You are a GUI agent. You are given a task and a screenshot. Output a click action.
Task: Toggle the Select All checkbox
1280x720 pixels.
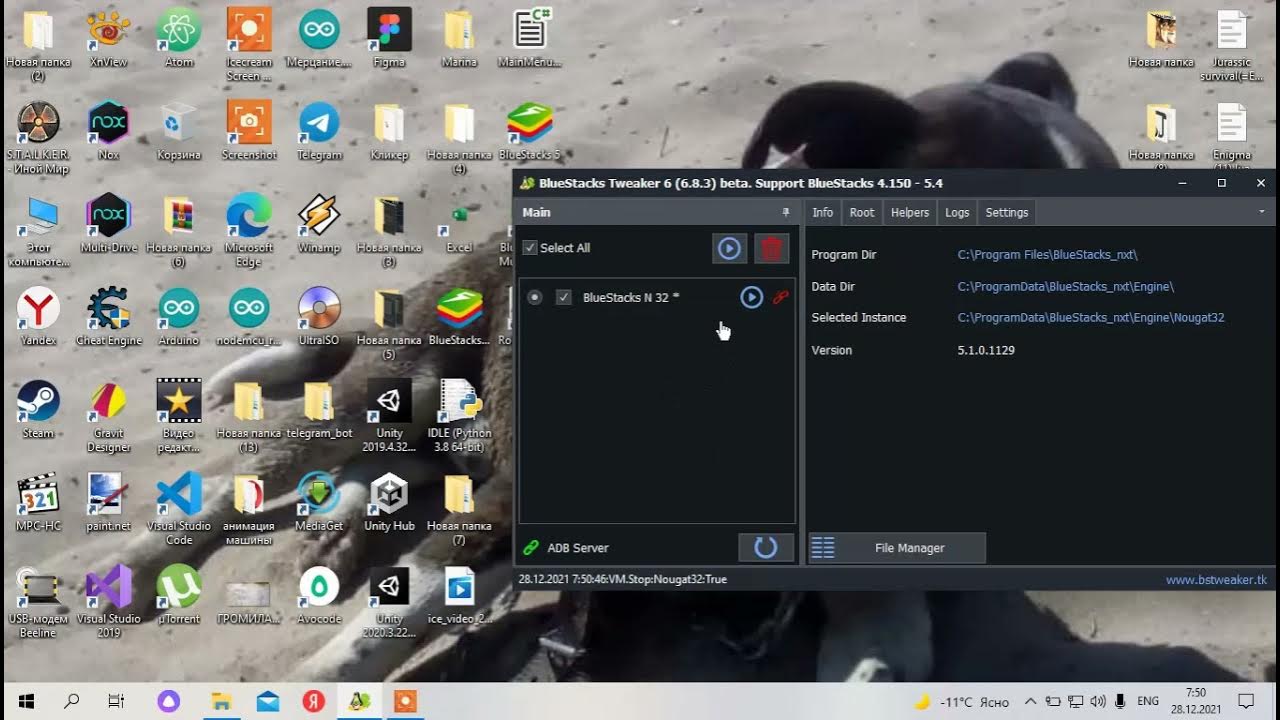(x=530, y=248)
